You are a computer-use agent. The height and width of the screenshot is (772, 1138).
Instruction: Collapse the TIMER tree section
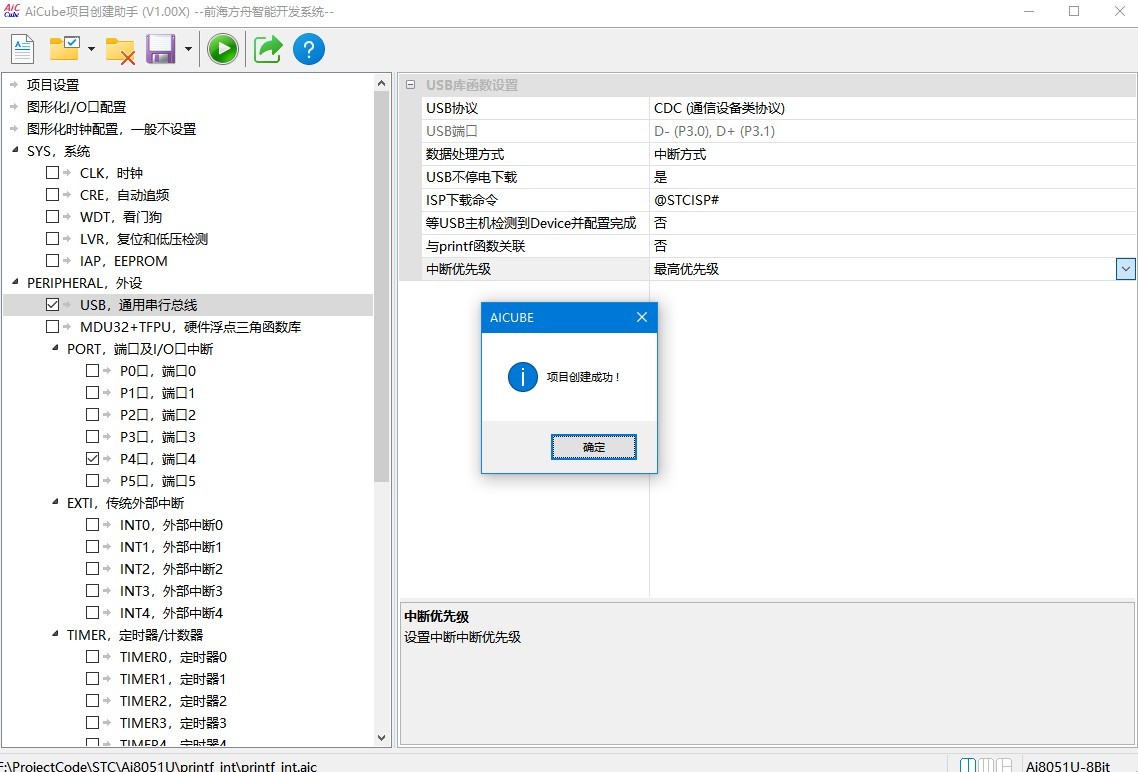[55, 634]
